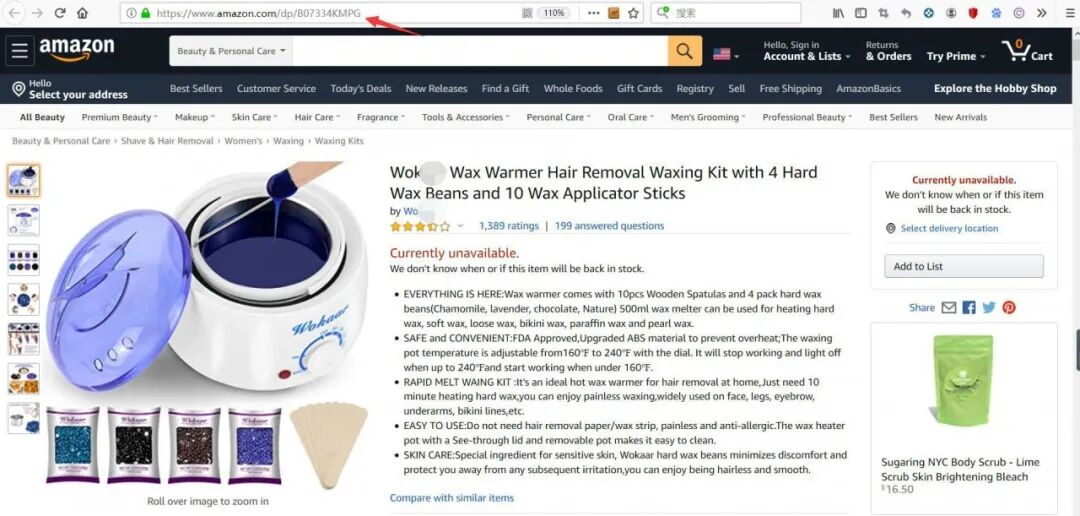Click into the Amazon search text field
Image resolution: width=1080 pixels, height=516 pixels.
[480, 51]
